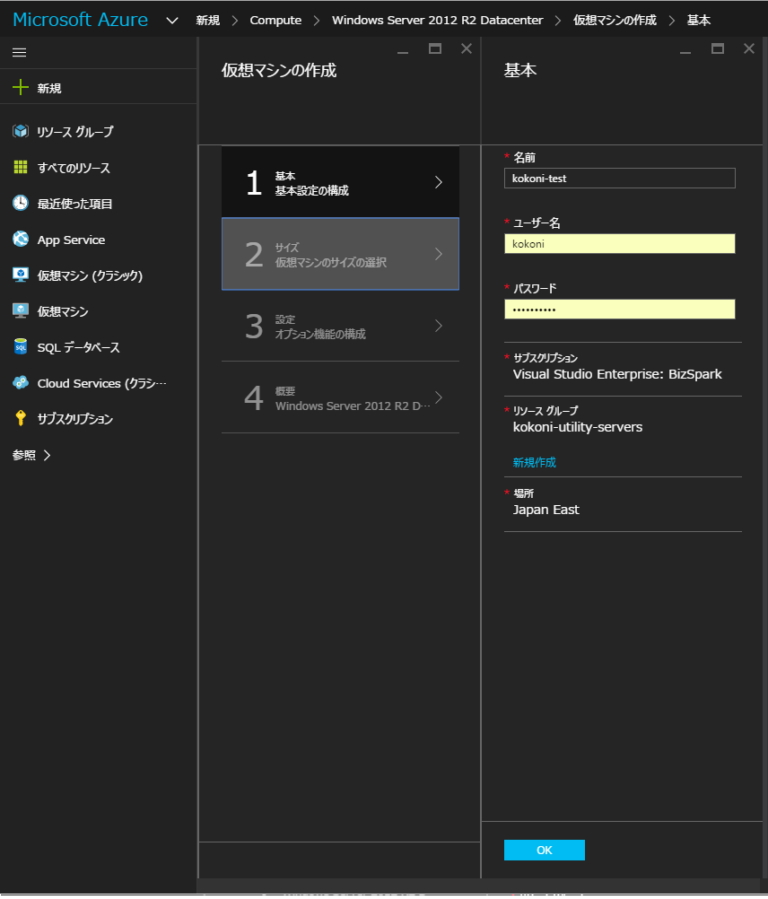The image size is (768, 899).
Task: Go to 新規 breadcrumb
Action: (x=208, y=21)
